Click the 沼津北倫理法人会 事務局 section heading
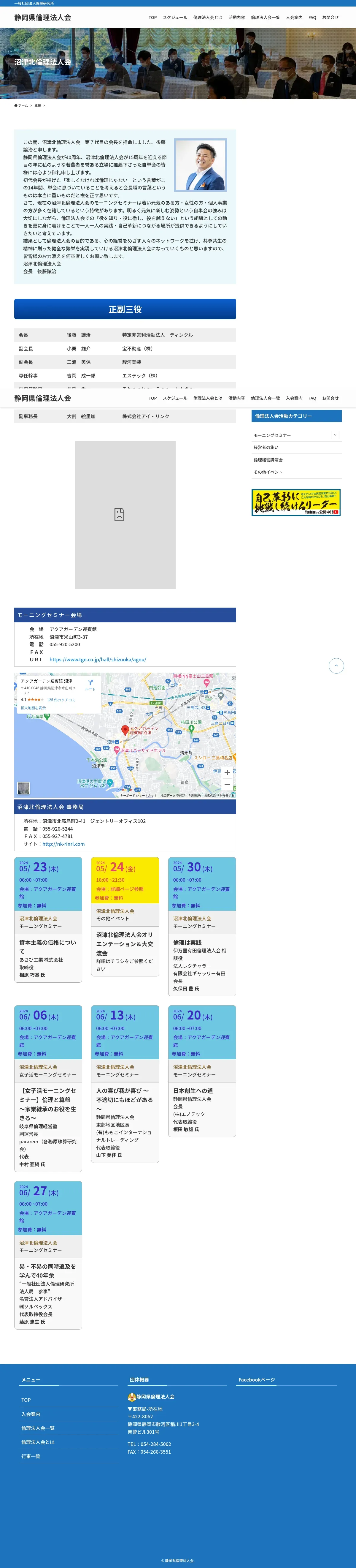The image size is (356, 1568). click(125, 807)
